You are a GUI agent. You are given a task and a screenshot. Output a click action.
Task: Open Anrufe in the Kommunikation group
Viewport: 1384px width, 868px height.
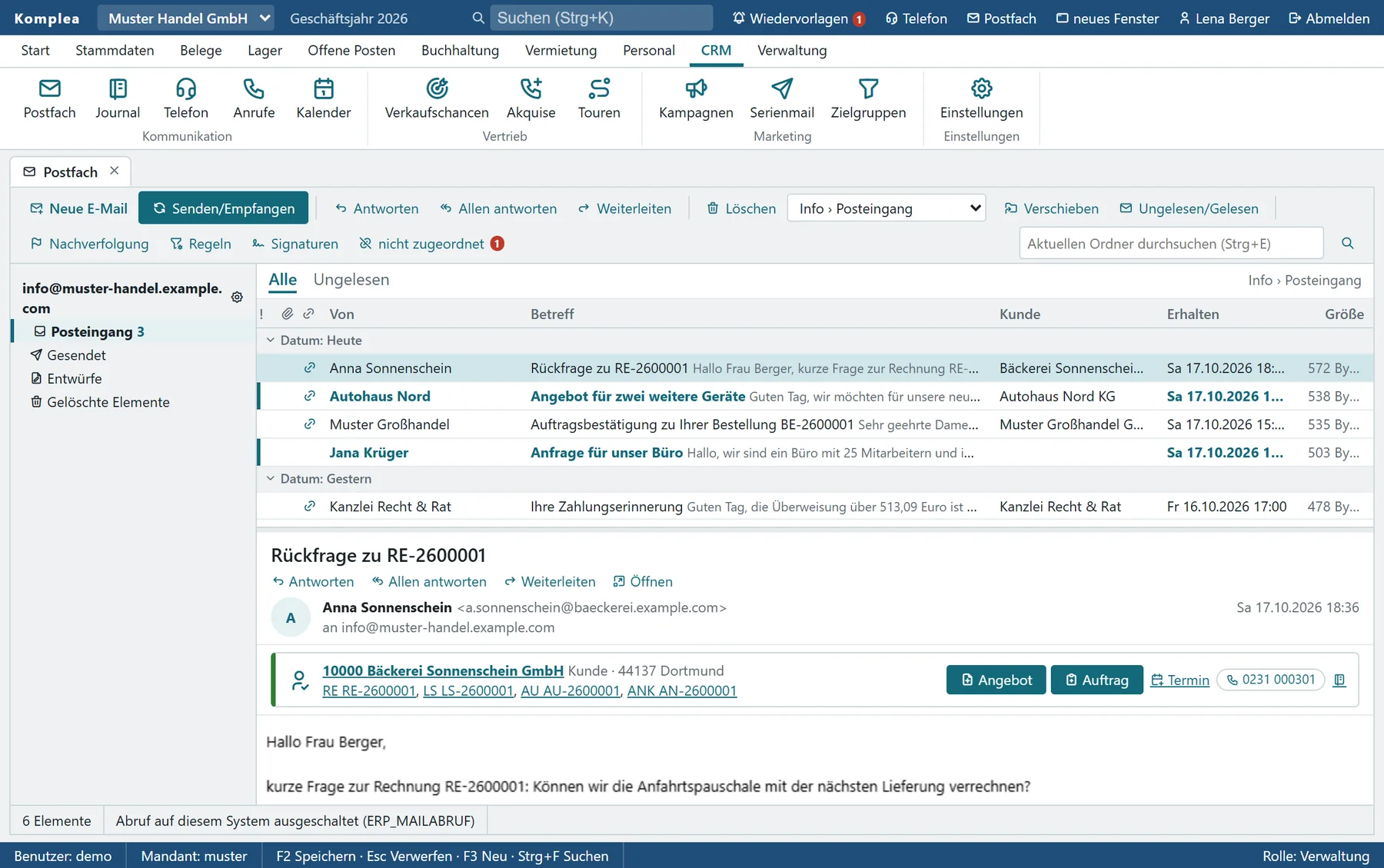point(254,99)
